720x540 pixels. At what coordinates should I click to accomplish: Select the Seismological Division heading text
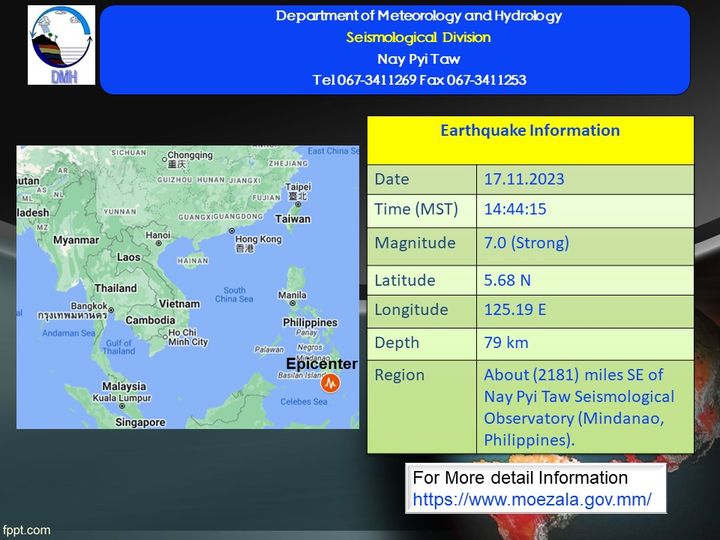click(x=419, y=37)
